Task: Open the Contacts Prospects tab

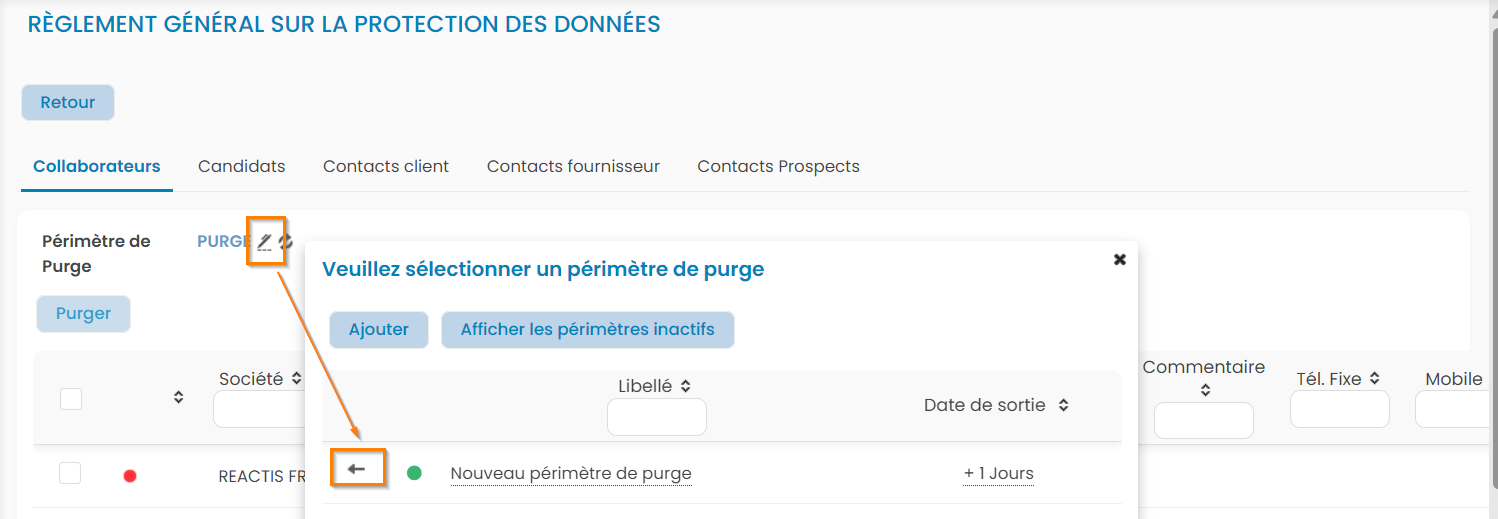Action: pyautogui.click(x=778, y=166)
